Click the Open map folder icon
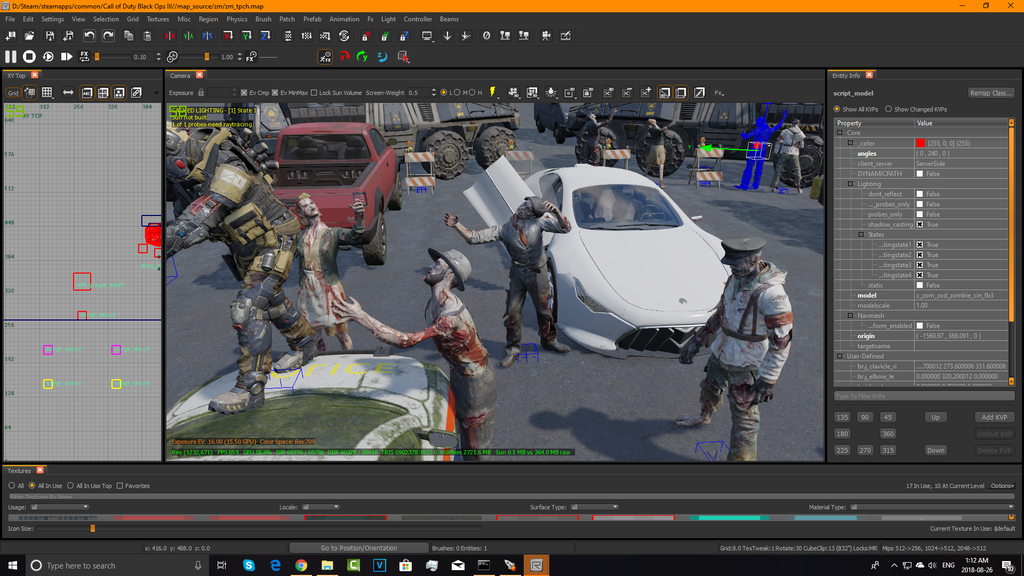The image size is (1024, 576). click(29, 36)
